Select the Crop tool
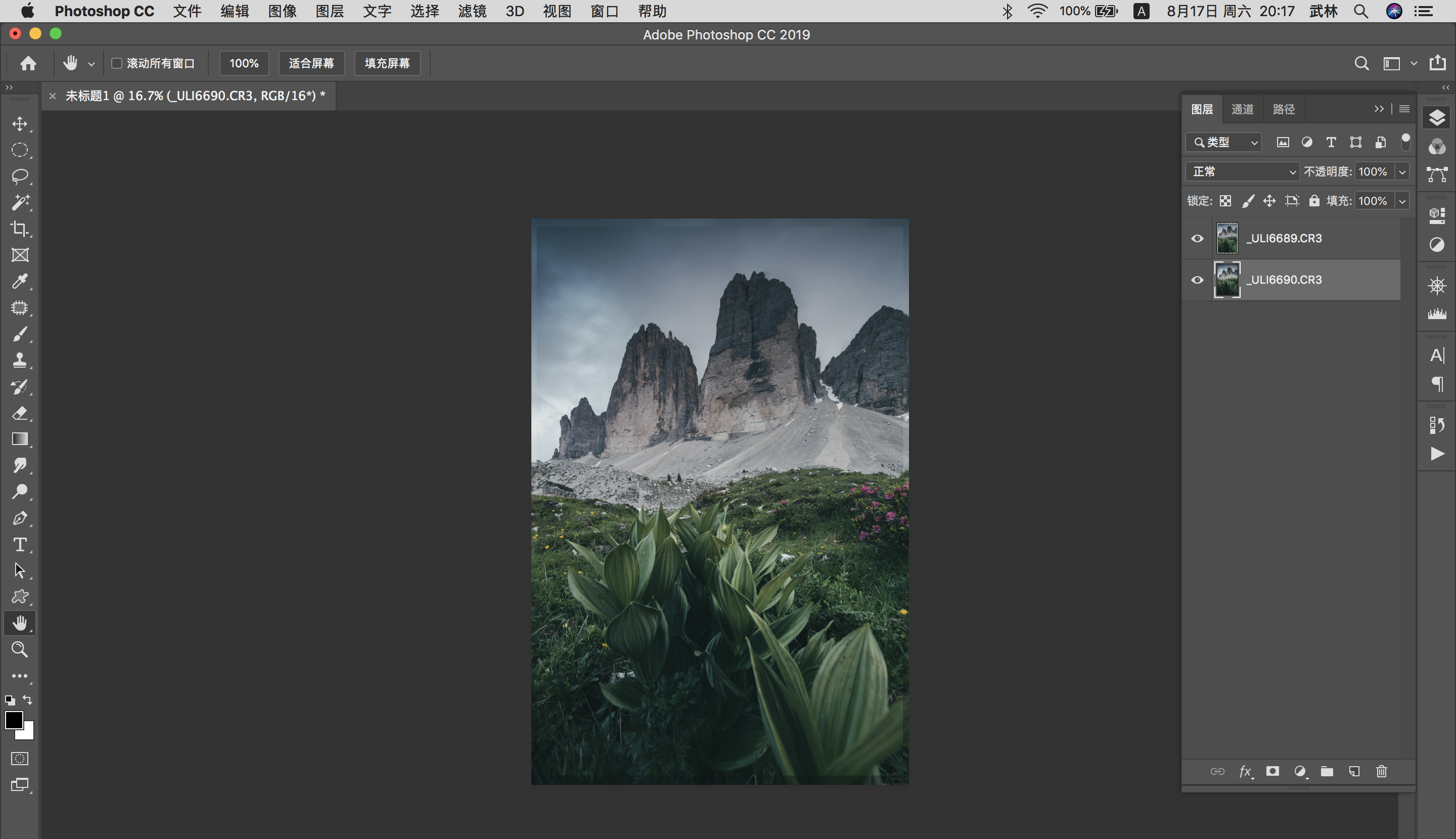This screenshot has width=1456, height=839. point(20,229)
